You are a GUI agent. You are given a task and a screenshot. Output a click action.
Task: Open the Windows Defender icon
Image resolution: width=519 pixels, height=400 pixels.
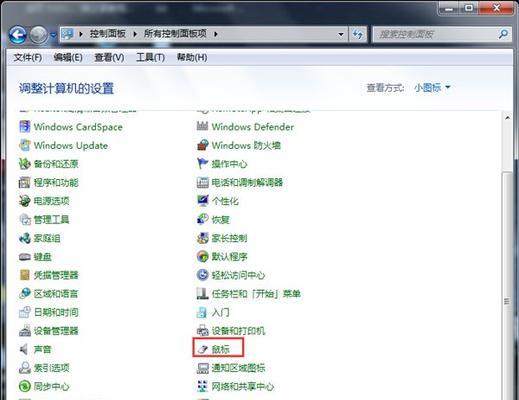[x=202, y=127]
